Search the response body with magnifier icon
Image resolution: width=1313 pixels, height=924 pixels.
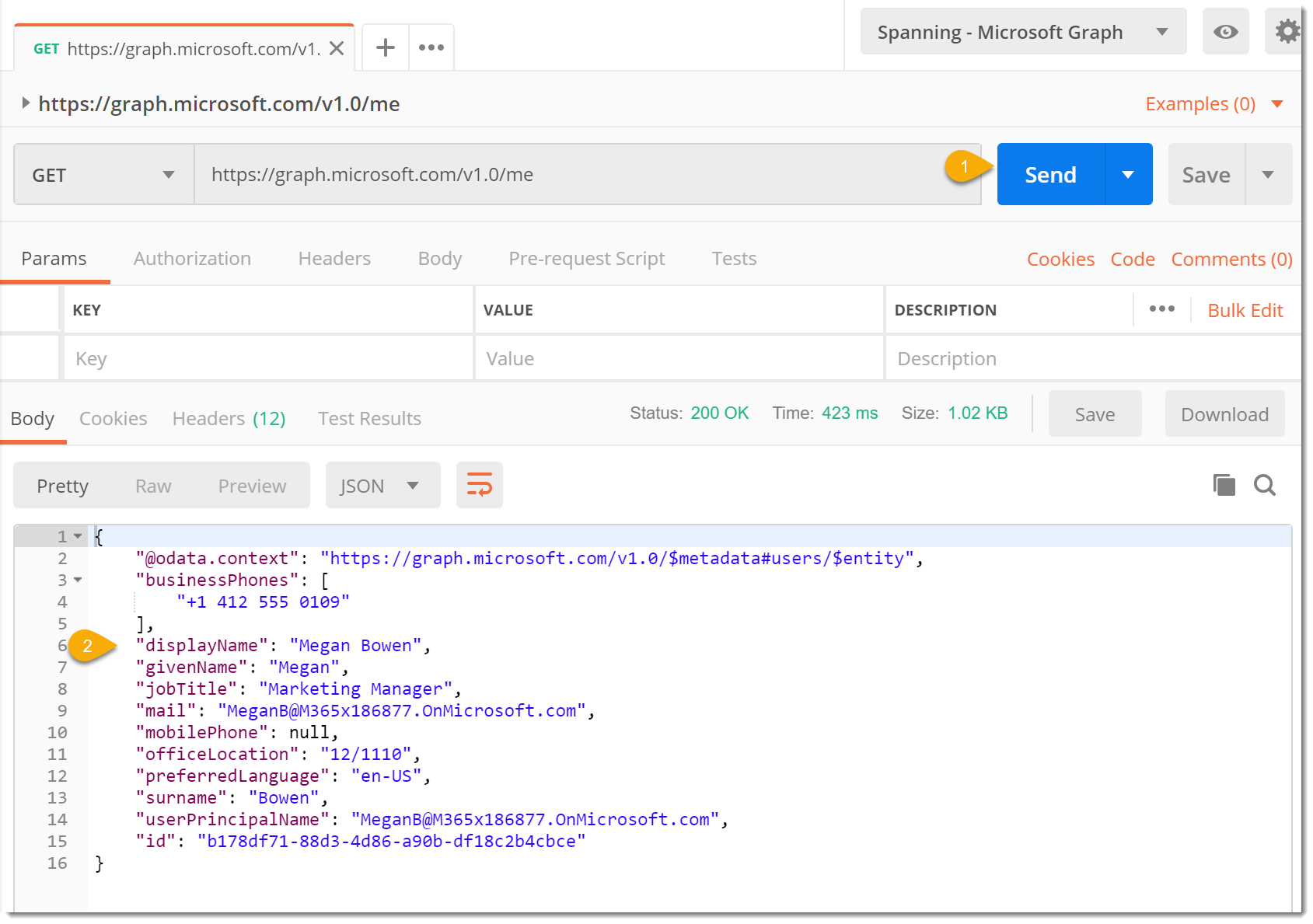click(1265, 485)
